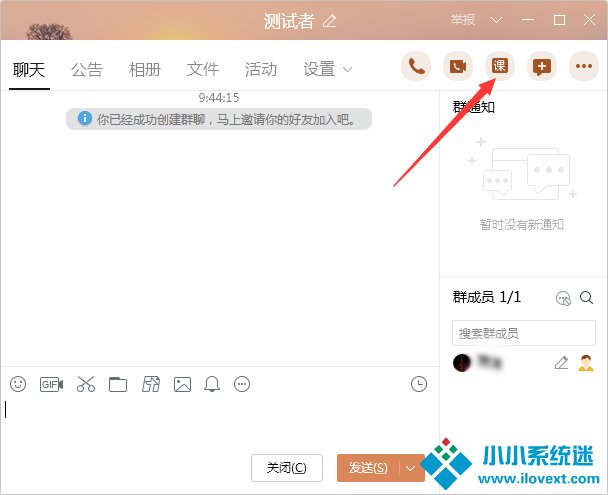Click the GIF icon in chat toolbar
The width and height of the screenshot is (608, 495).
click(x=50, y=384)
